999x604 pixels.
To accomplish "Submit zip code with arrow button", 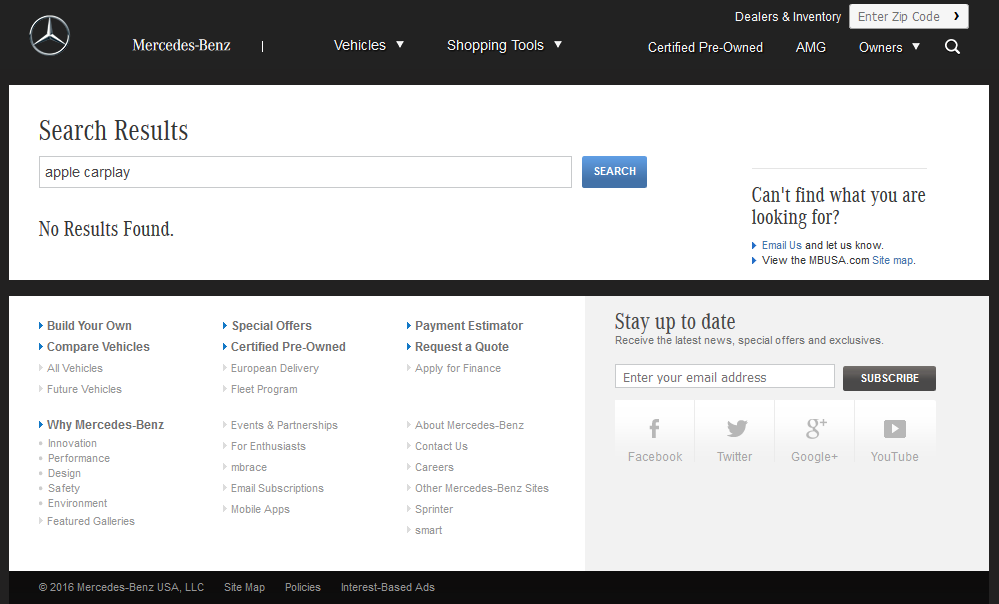I will click(956, 17).
